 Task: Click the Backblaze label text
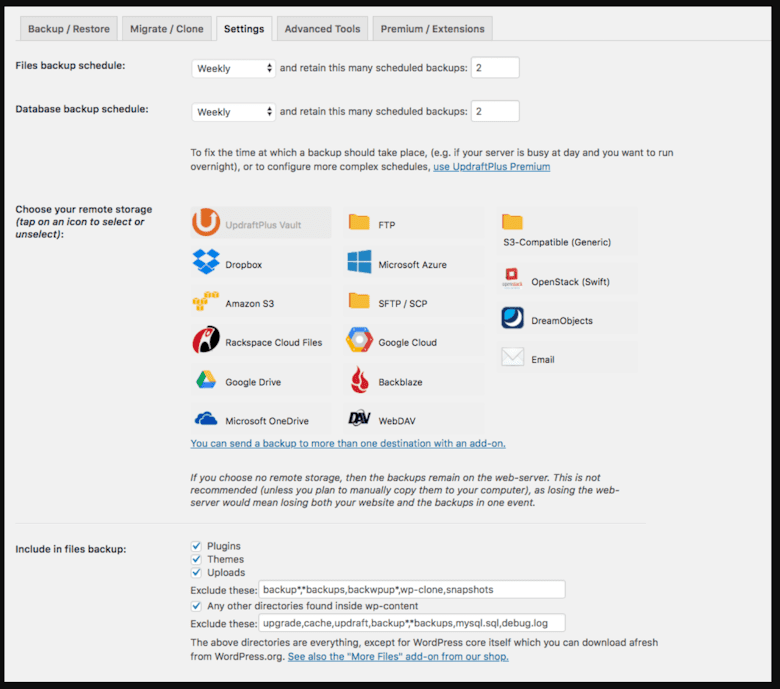coord(400,382)
